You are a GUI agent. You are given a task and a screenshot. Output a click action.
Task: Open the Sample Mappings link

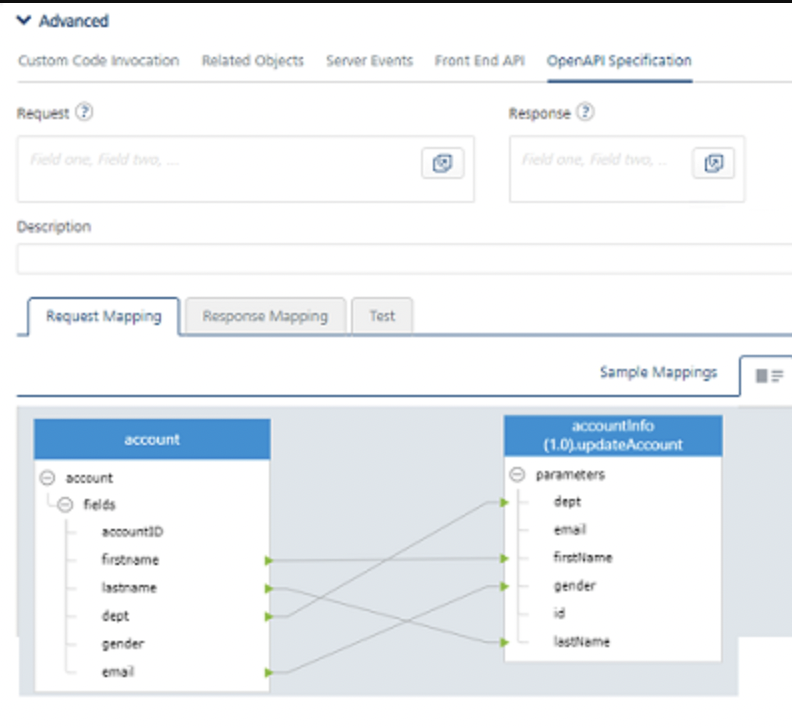[658, 372]
